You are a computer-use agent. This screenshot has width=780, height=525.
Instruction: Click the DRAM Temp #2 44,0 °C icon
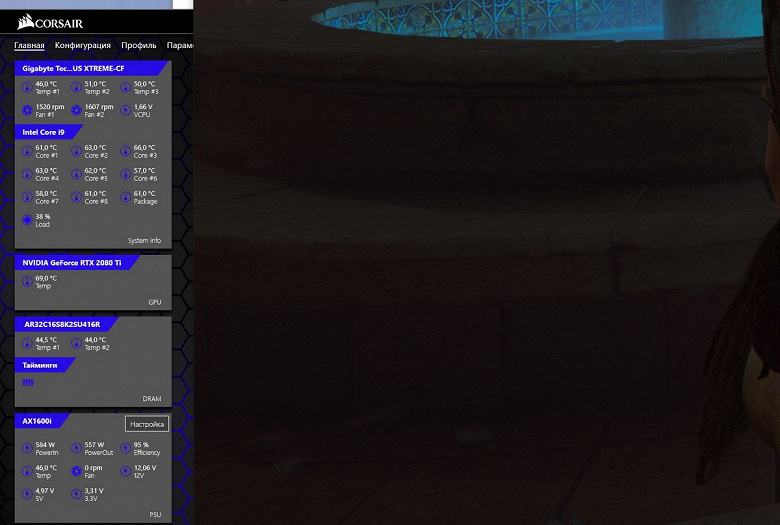(76, 343)
